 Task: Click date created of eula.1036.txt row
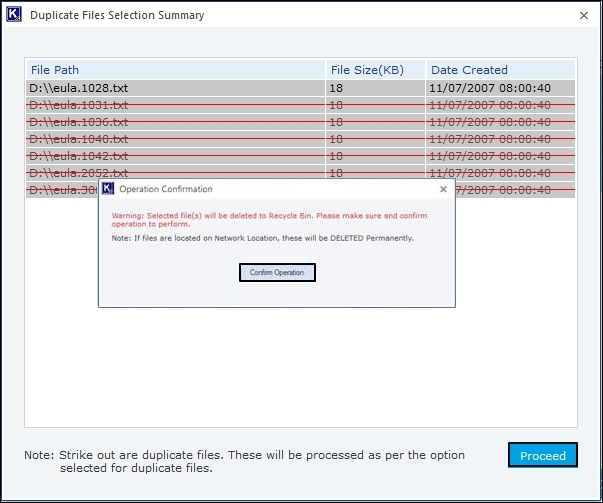490,122
